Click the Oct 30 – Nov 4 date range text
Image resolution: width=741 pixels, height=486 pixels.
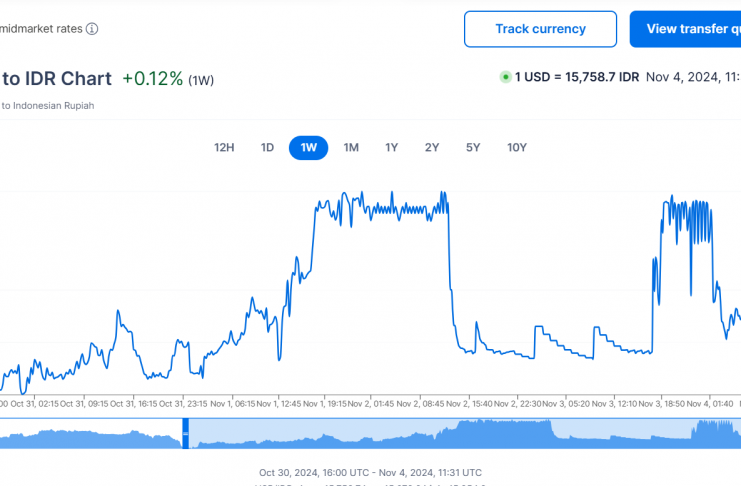tap(371, 472)
